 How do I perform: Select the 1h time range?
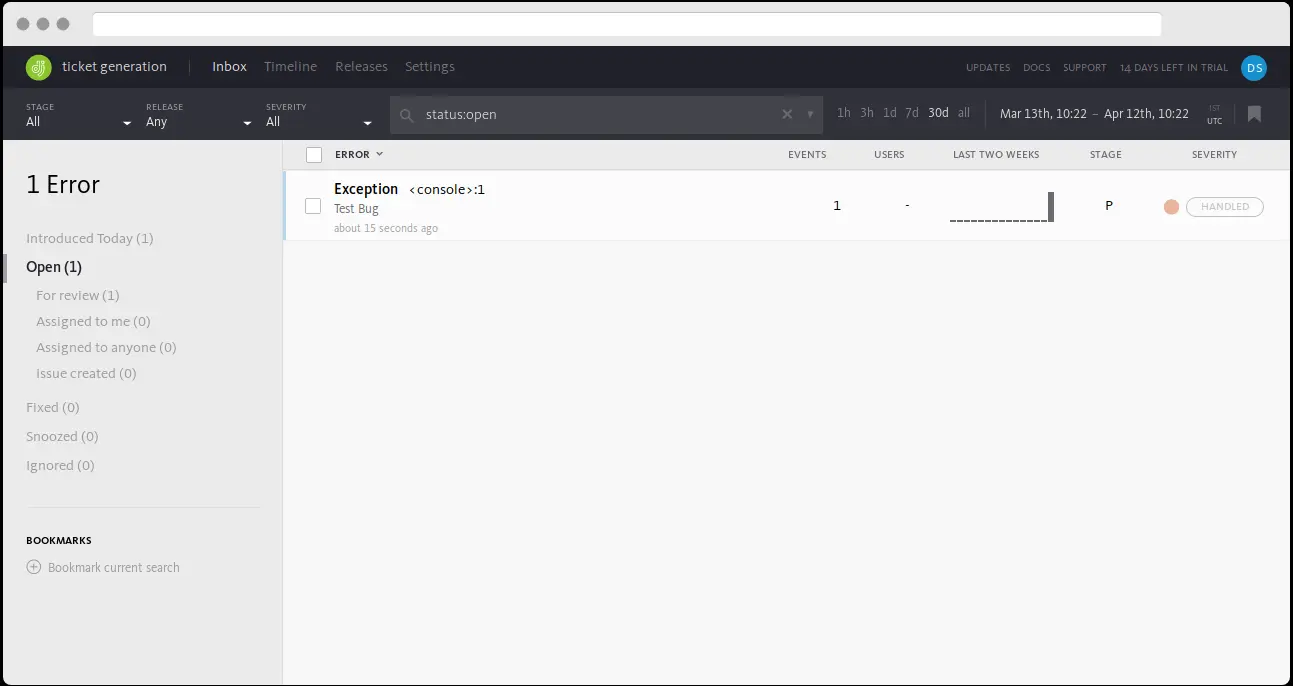(x=844, y=113)
